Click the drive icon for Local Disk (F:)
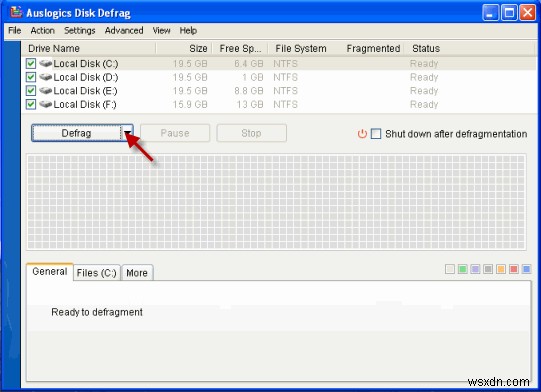 pos(45,104)
